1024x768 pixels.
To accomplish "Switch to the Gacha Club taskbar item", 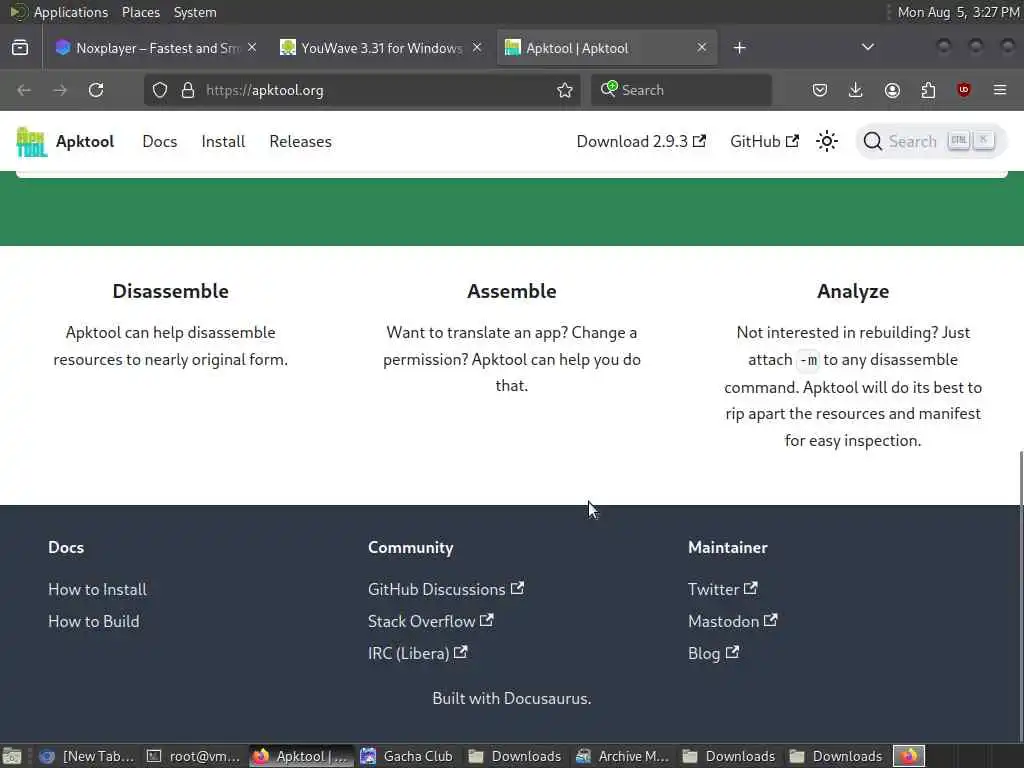I will [x=407, y=756].
